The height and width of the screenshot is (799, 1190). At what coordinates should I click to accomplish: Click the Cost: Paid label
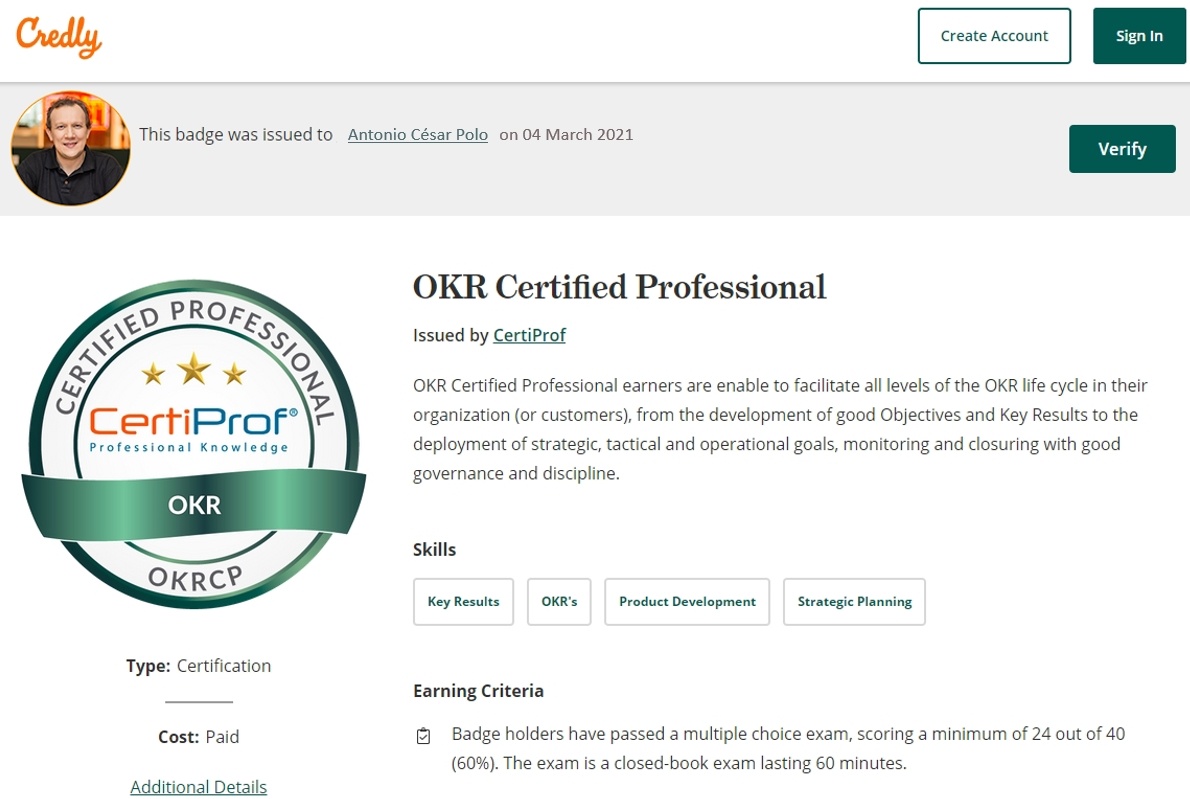pyautogui.click(x=198, y=737)
